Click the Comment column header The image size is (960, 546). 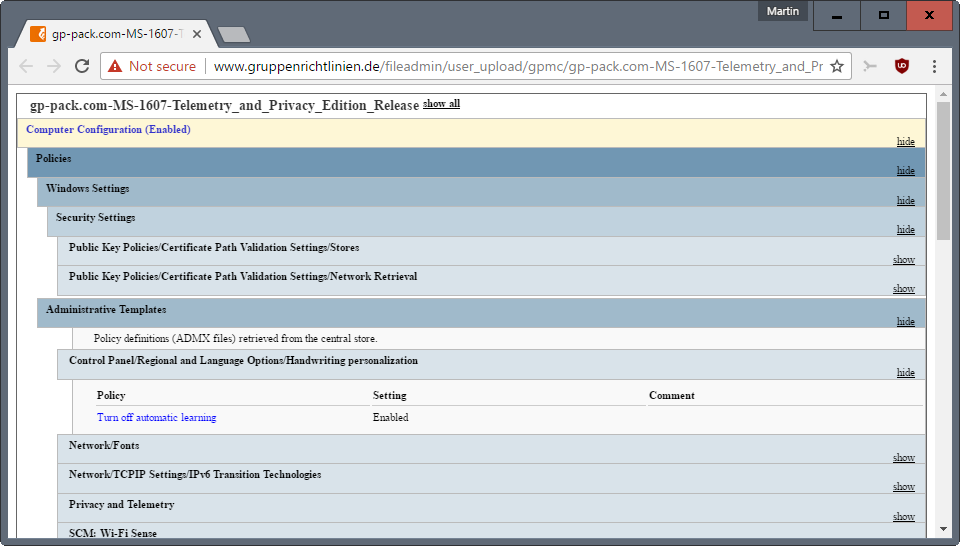tap(672, 395)
